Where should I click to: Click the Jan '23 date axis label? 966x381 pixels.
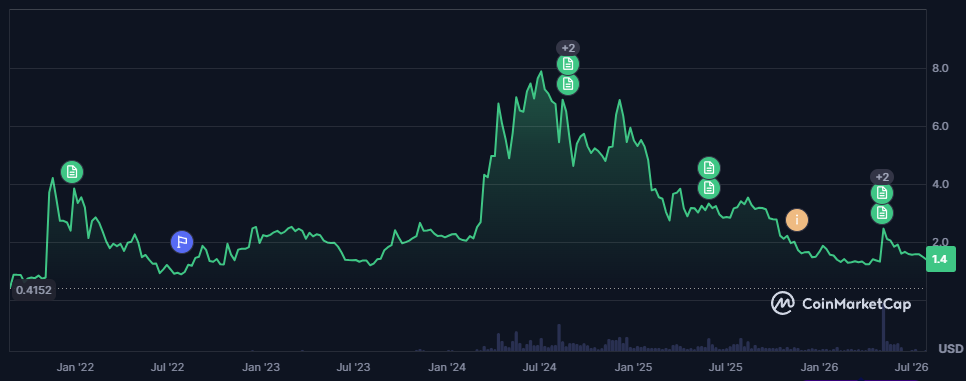[x=261, y=368]
